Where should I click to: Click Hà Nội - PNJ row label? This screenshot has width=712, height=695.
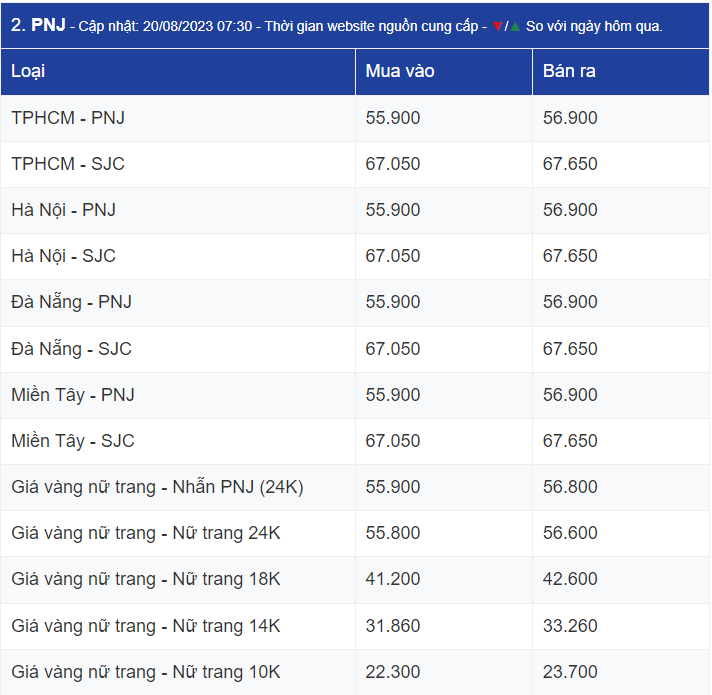63,210
